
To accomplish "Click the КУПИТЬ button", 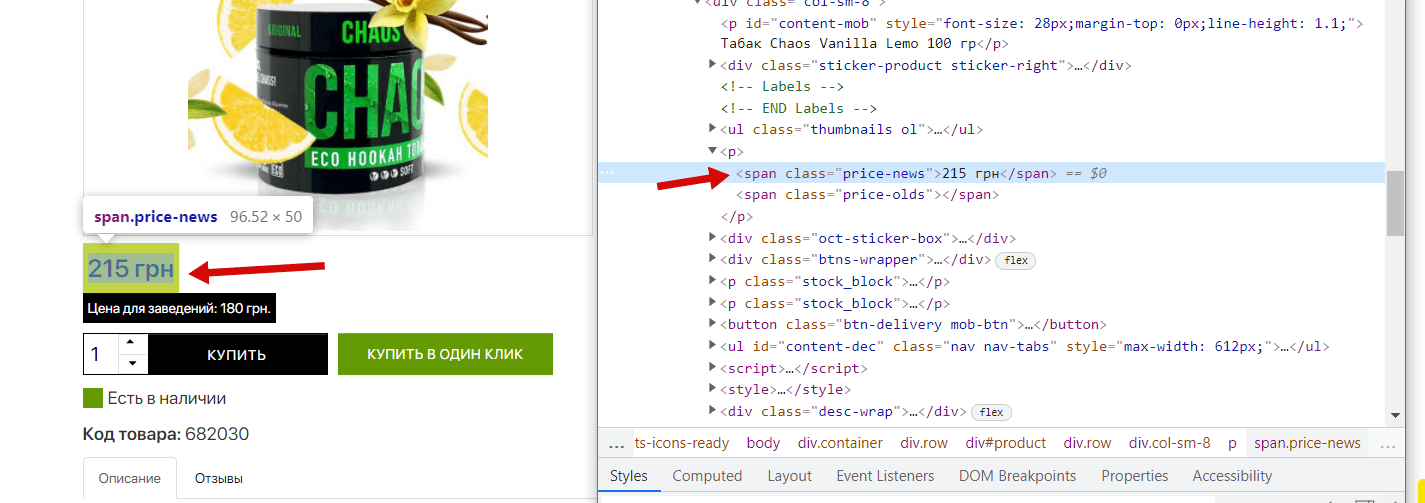I will 237,355.
